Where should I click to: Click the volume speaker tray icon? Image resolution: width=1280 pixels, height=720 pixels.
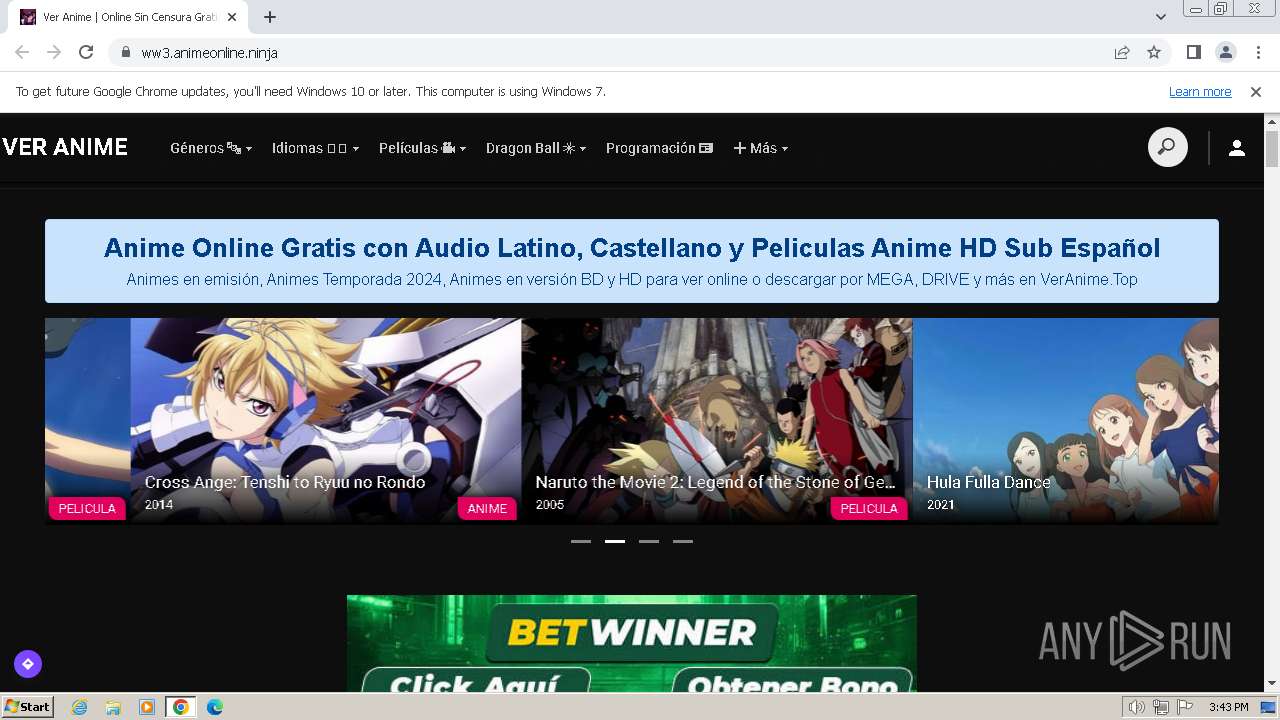[x=1136, y=707]
